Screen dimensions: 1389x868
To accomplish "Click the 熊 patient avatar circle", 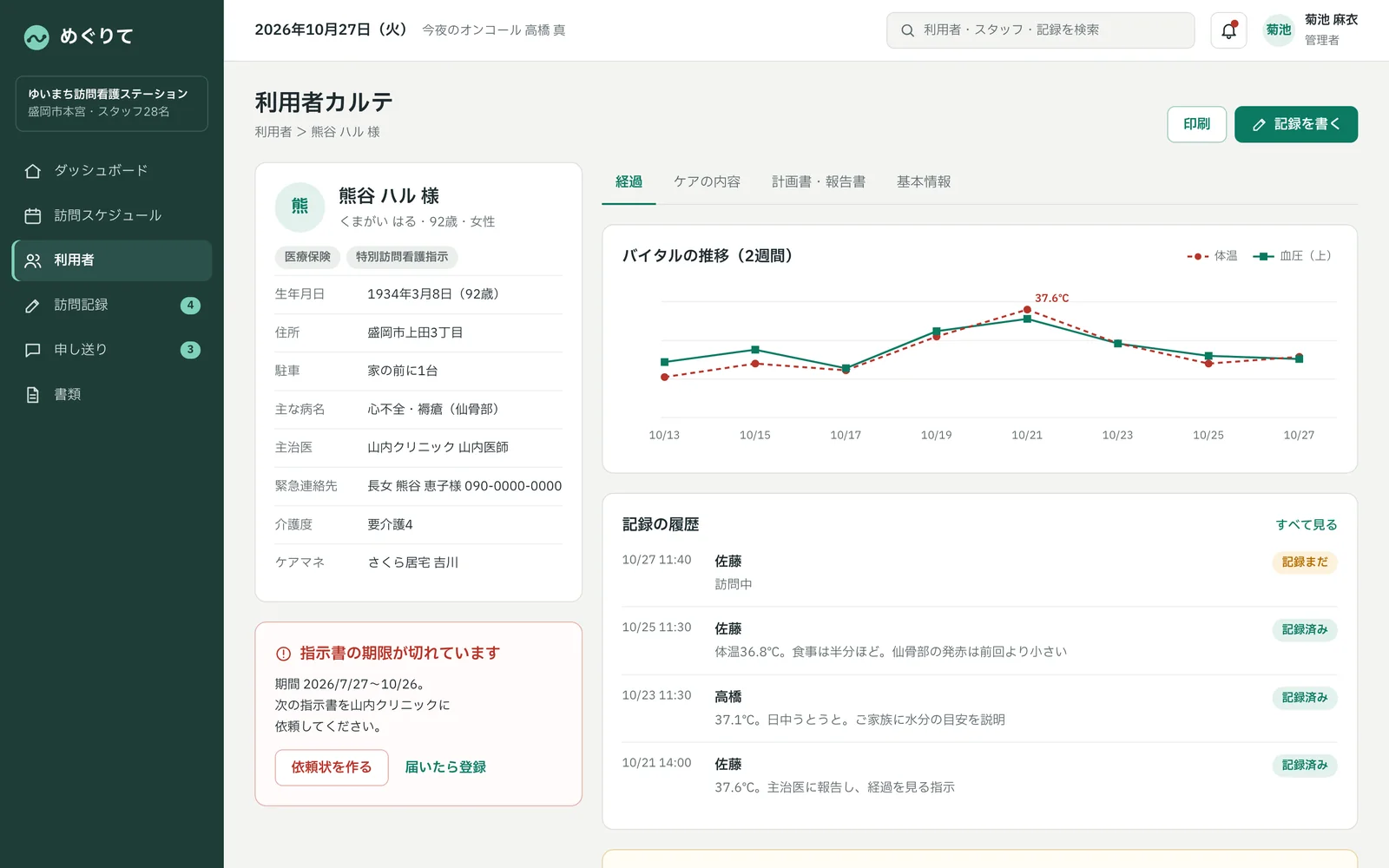I will click(300, 207).
